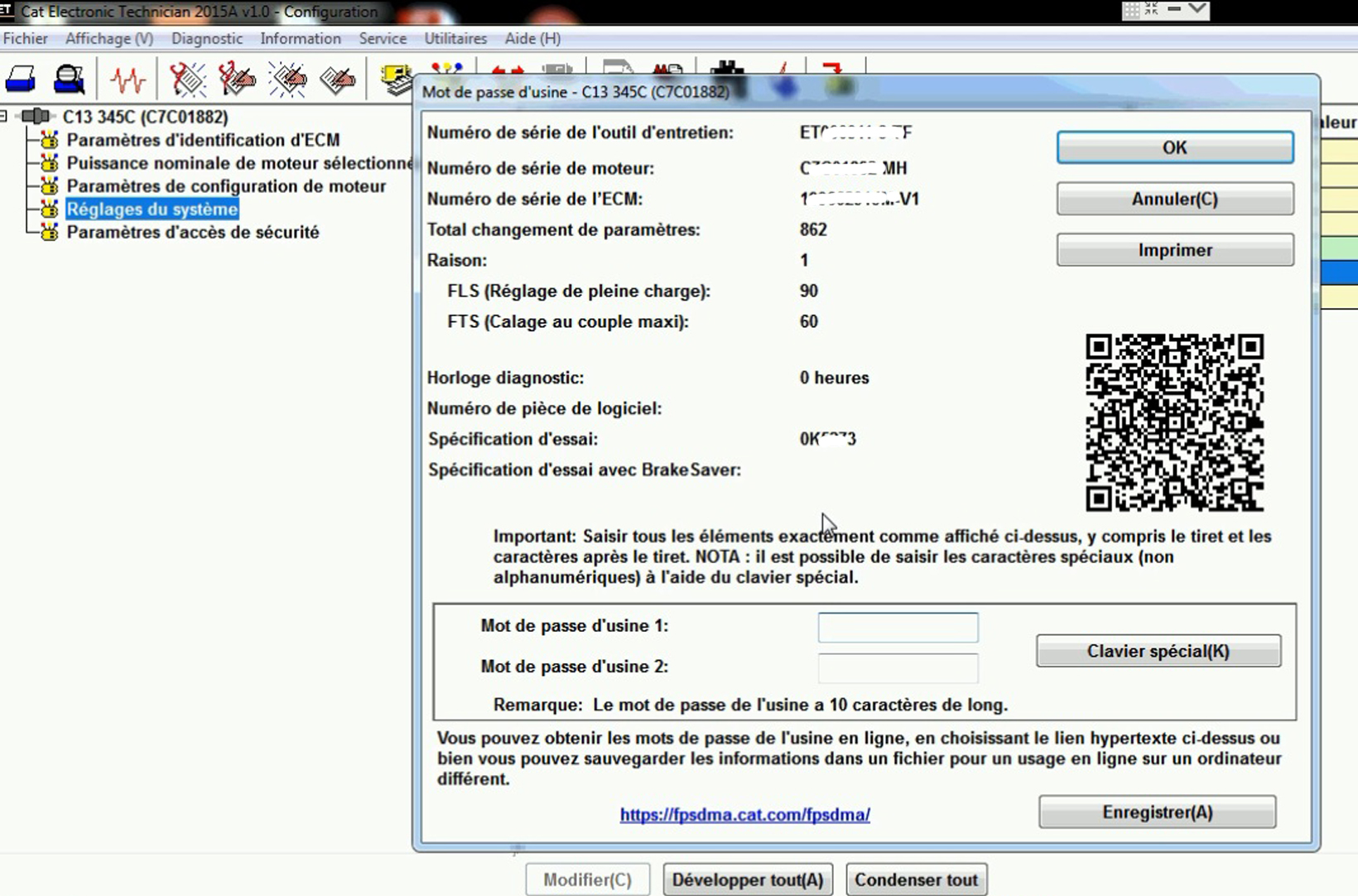Click the logged diagnostic codes stethoscope icon
The height and width of the screenshot is (896, 1358).
coord(238,79)
